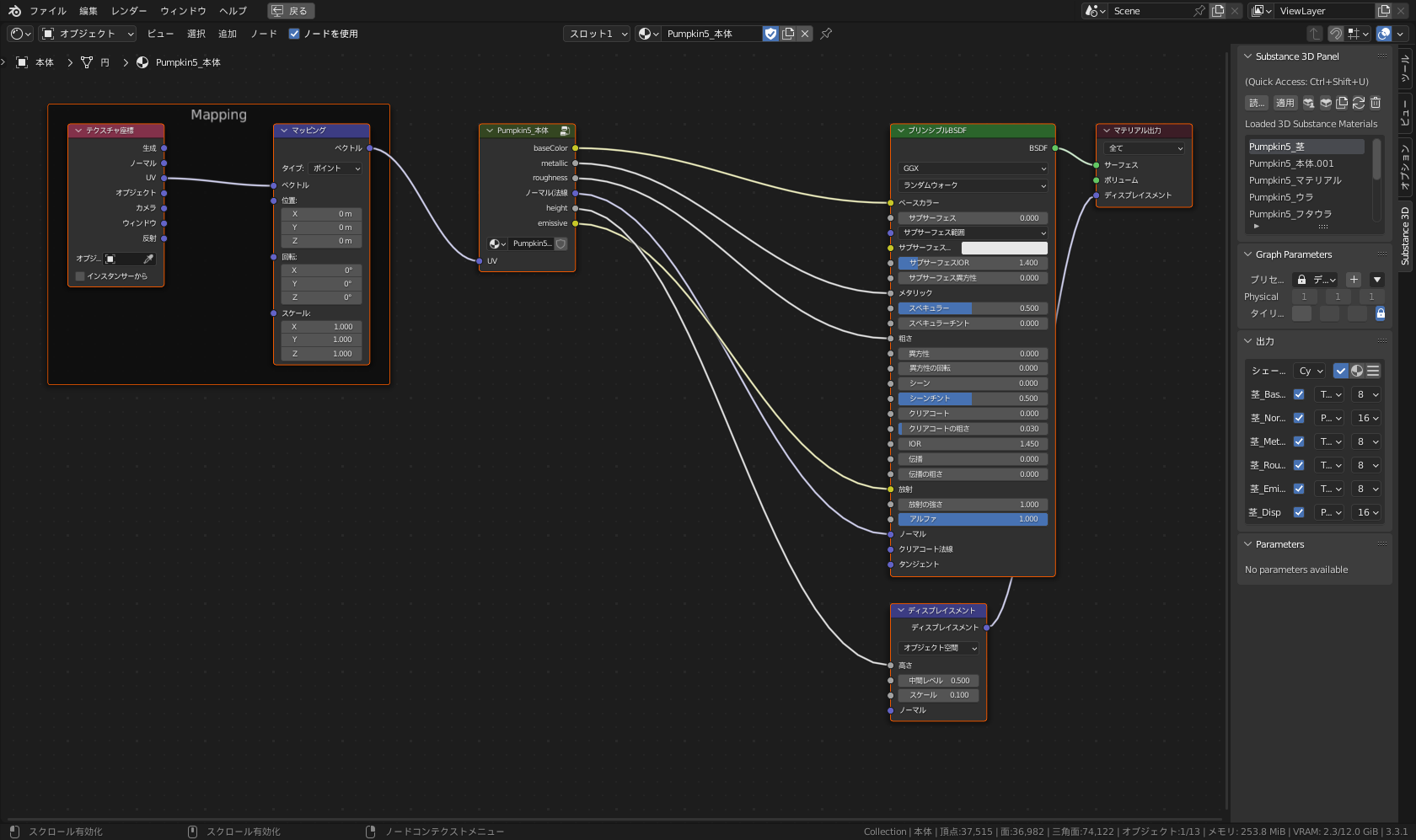
Task: Click the pin icon in the node editor header
Action: pyautogui.click(x=825, y=34)
